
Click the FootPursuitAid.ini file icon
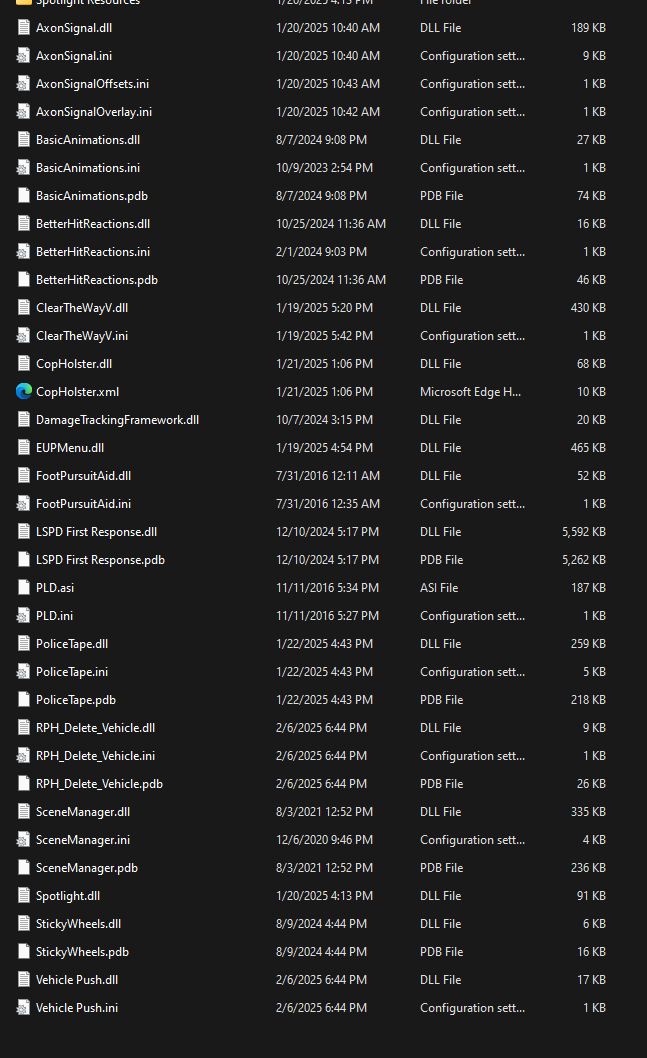point(24,504)
